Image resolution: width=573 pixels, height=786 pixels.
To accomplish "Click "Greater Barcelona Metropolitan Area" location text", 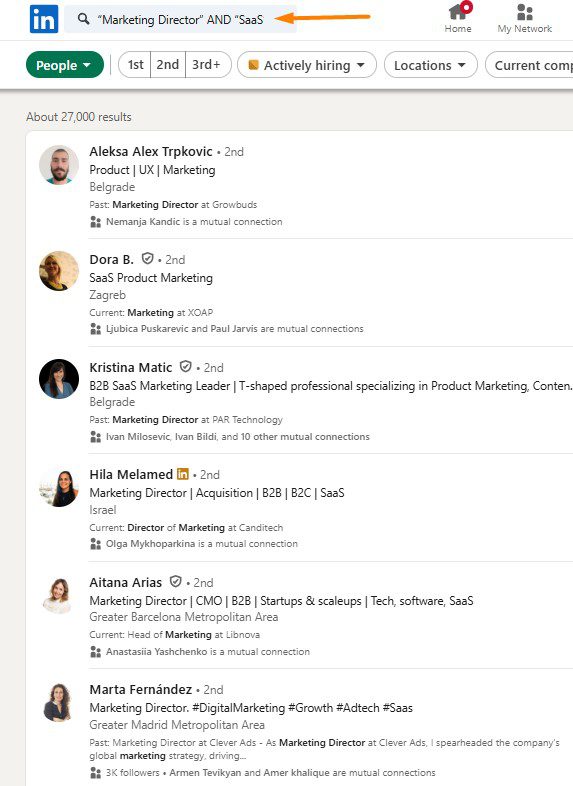I will point(183,617).
